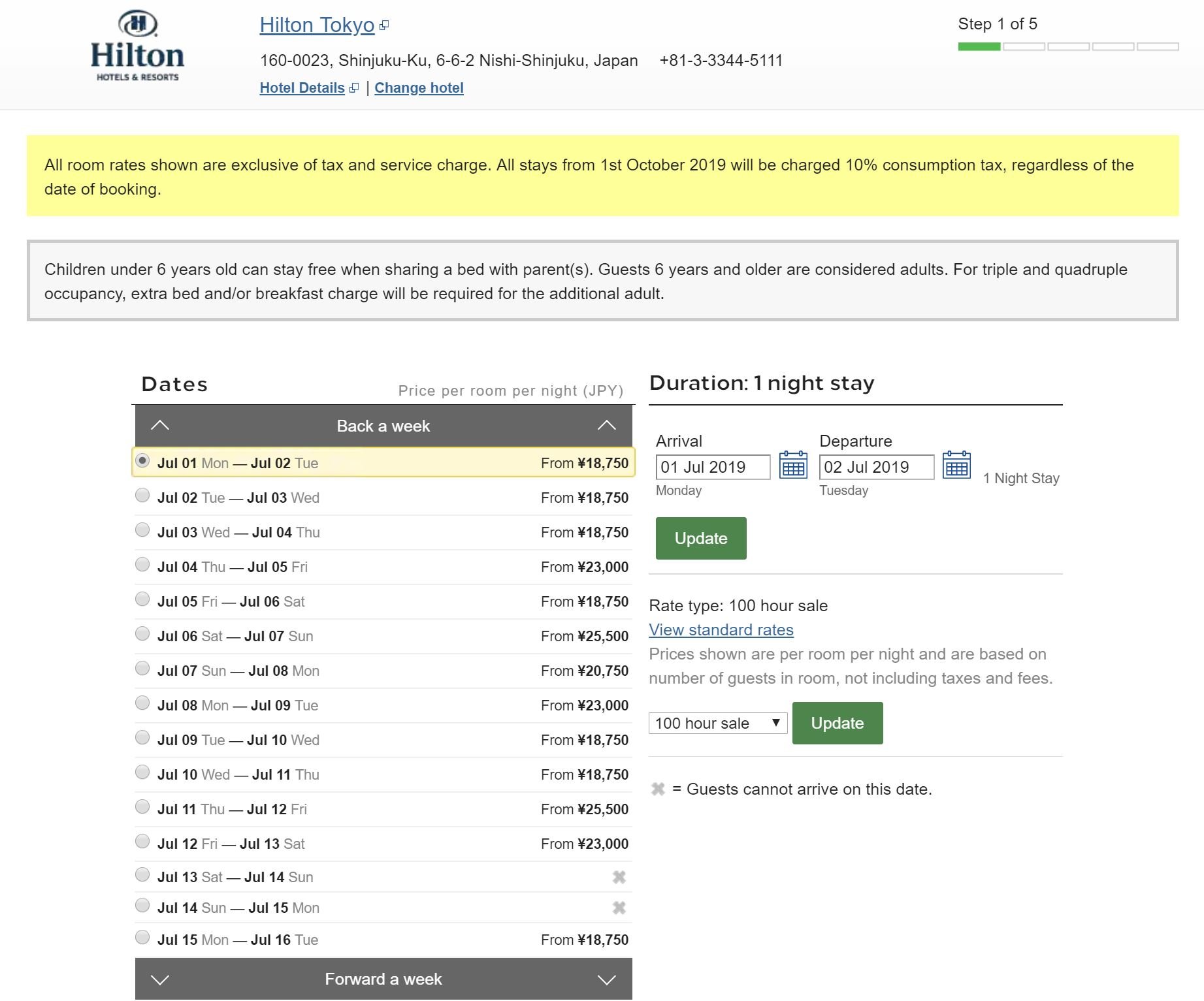Screen dimensions: 1204x1001
Task: Click Update button under arrival dates
Action: 701,538
